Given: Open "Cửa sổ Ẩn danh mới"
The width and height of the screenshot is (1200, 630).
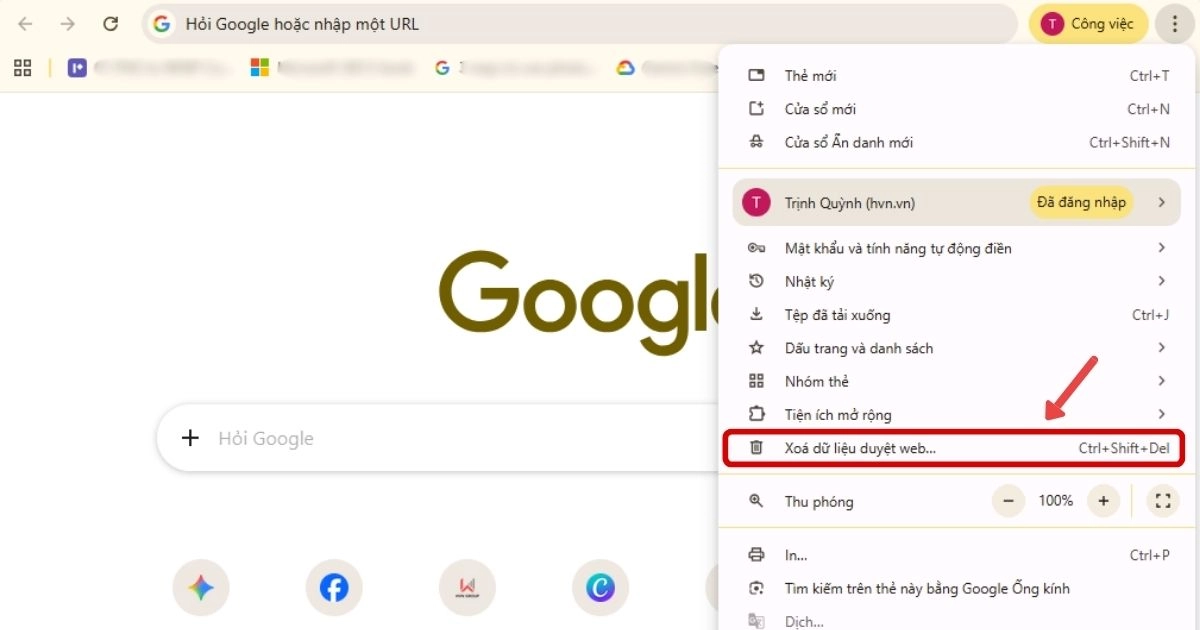Looking at the screenshot, I should click(958, 143).
